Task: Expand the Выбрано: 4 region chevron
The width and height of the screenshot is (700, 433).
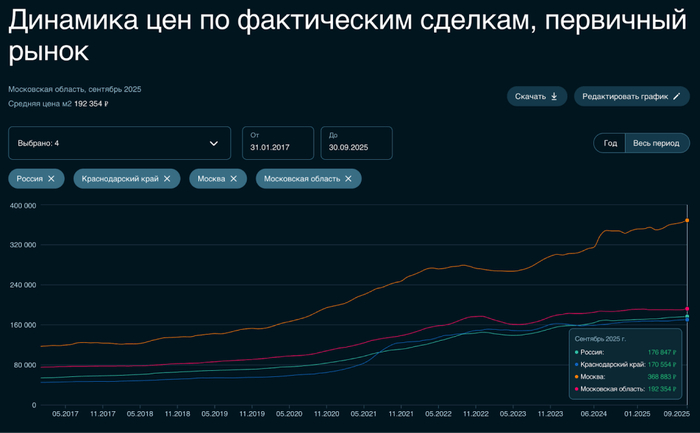Action: pyautogui.click(x=213, y=143)
